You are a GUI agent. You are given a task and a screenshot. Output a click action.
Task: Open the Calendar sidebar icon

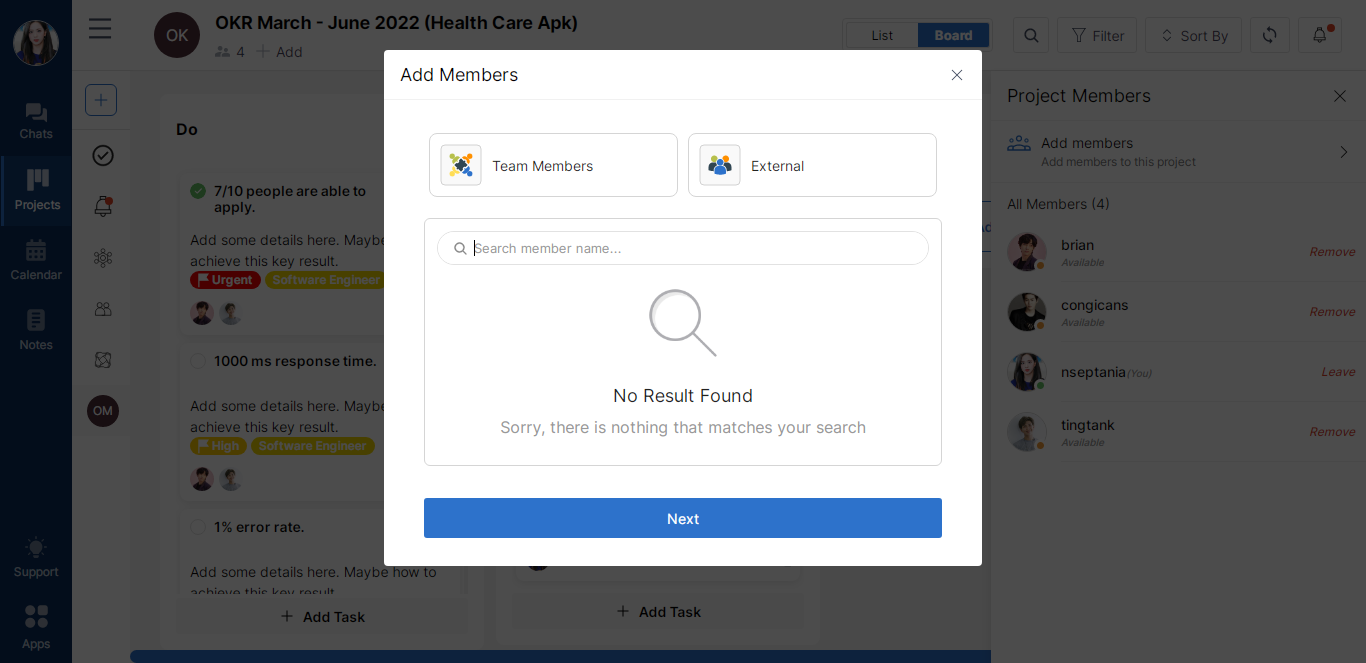point(36,258)
